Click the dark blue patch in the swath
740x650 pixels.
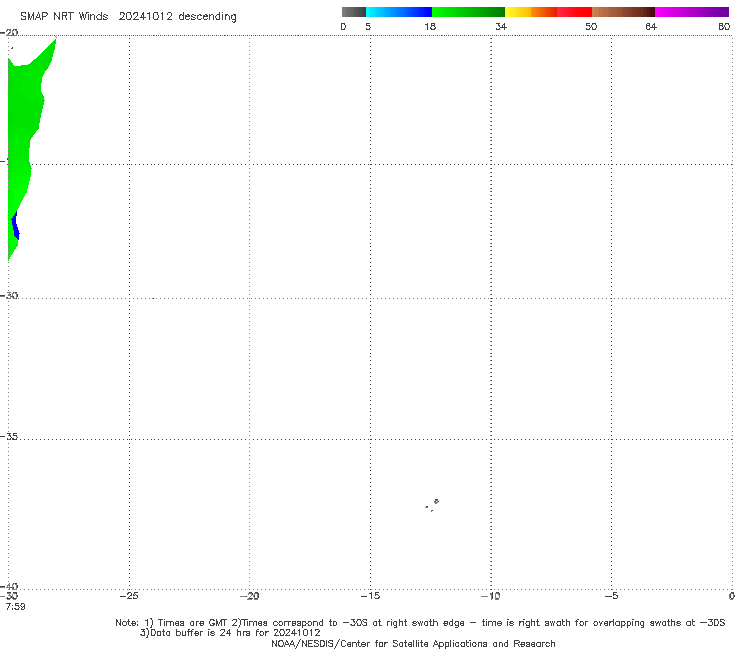(x=16, y=226)
